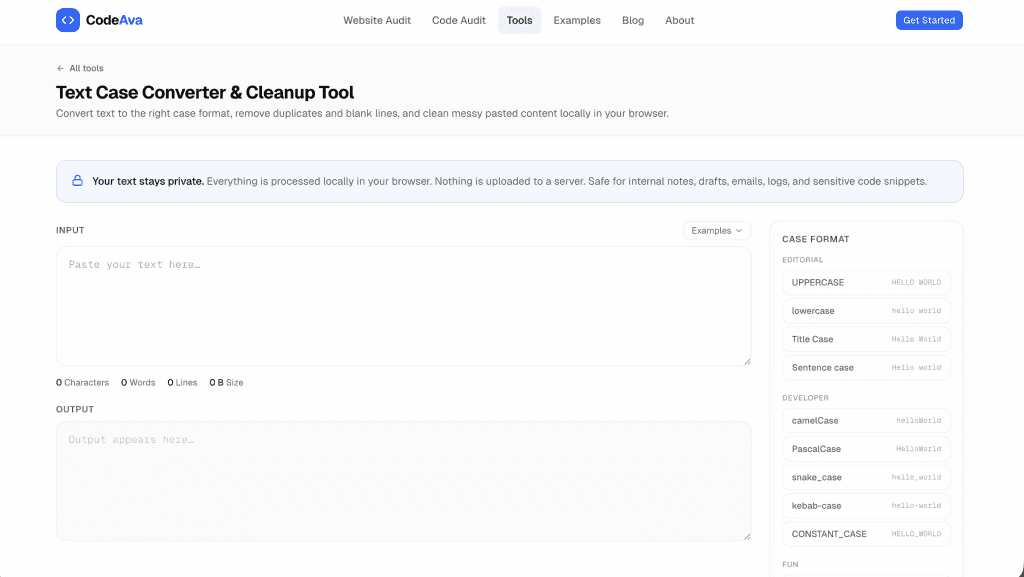Grab the input box resize handle
Image resolution: width=1024 pixels, height=577 pixels.
747,361
